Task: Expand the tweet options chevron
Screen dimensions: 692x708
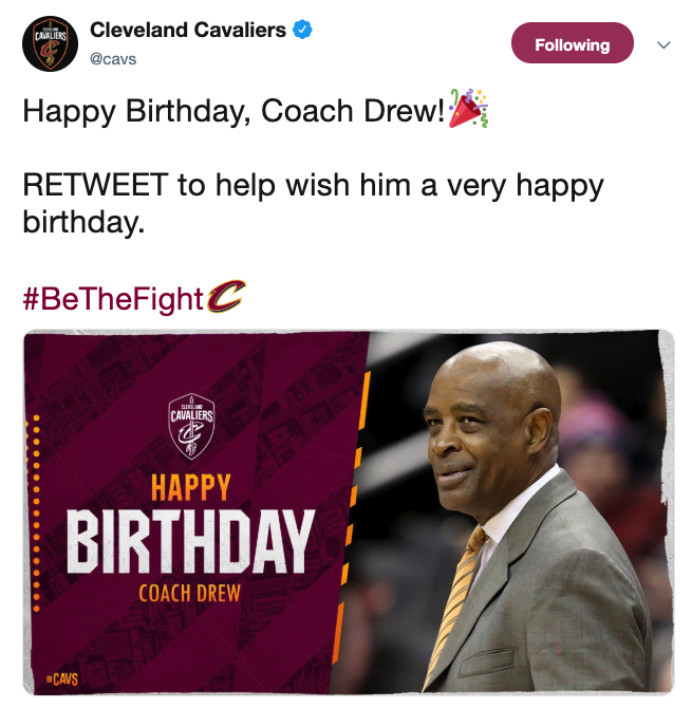Action: coord(663,45)
